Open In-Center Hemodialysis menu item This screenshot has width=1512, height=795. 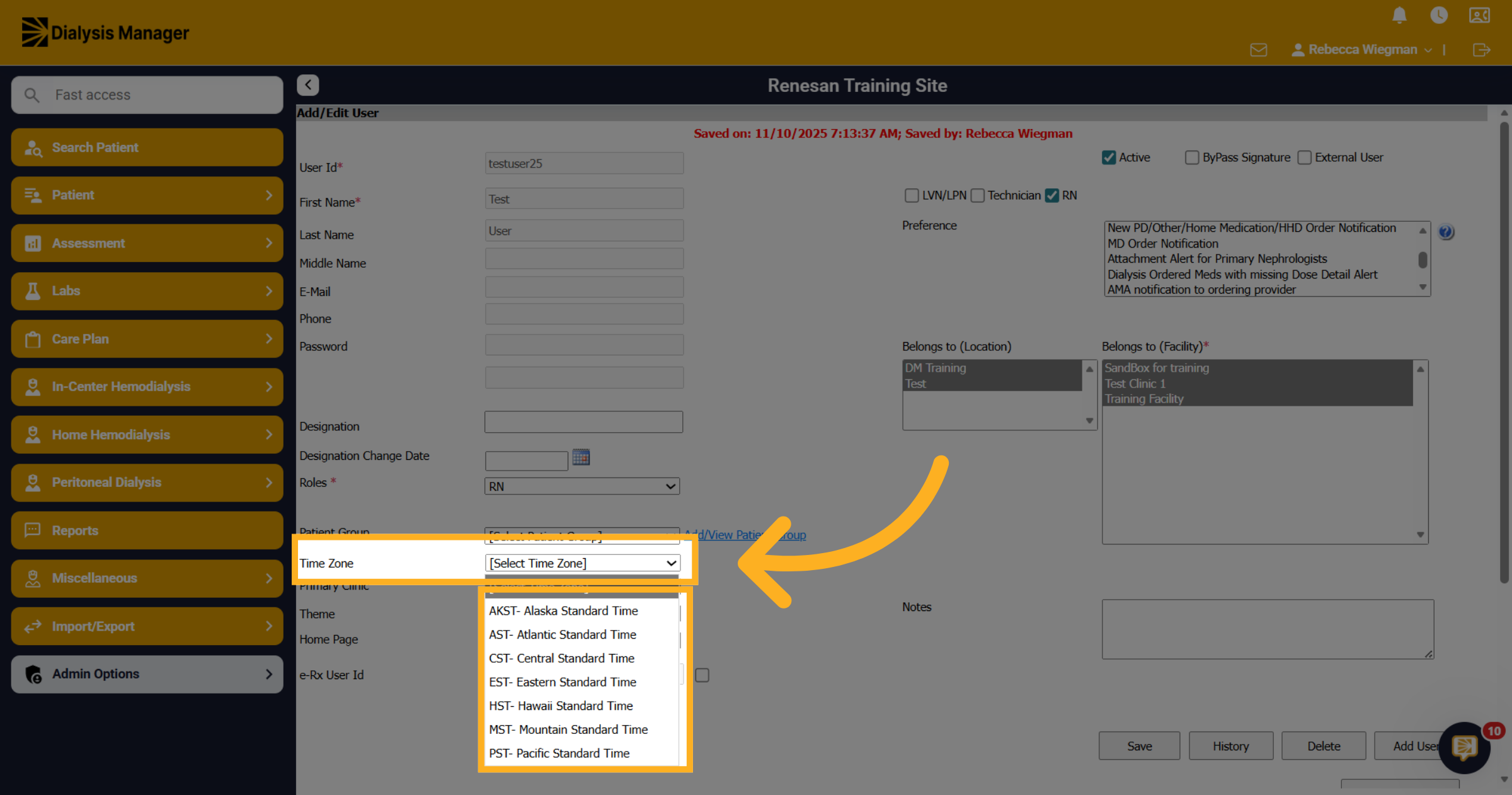pyautogui.click(x=147, y=387)
